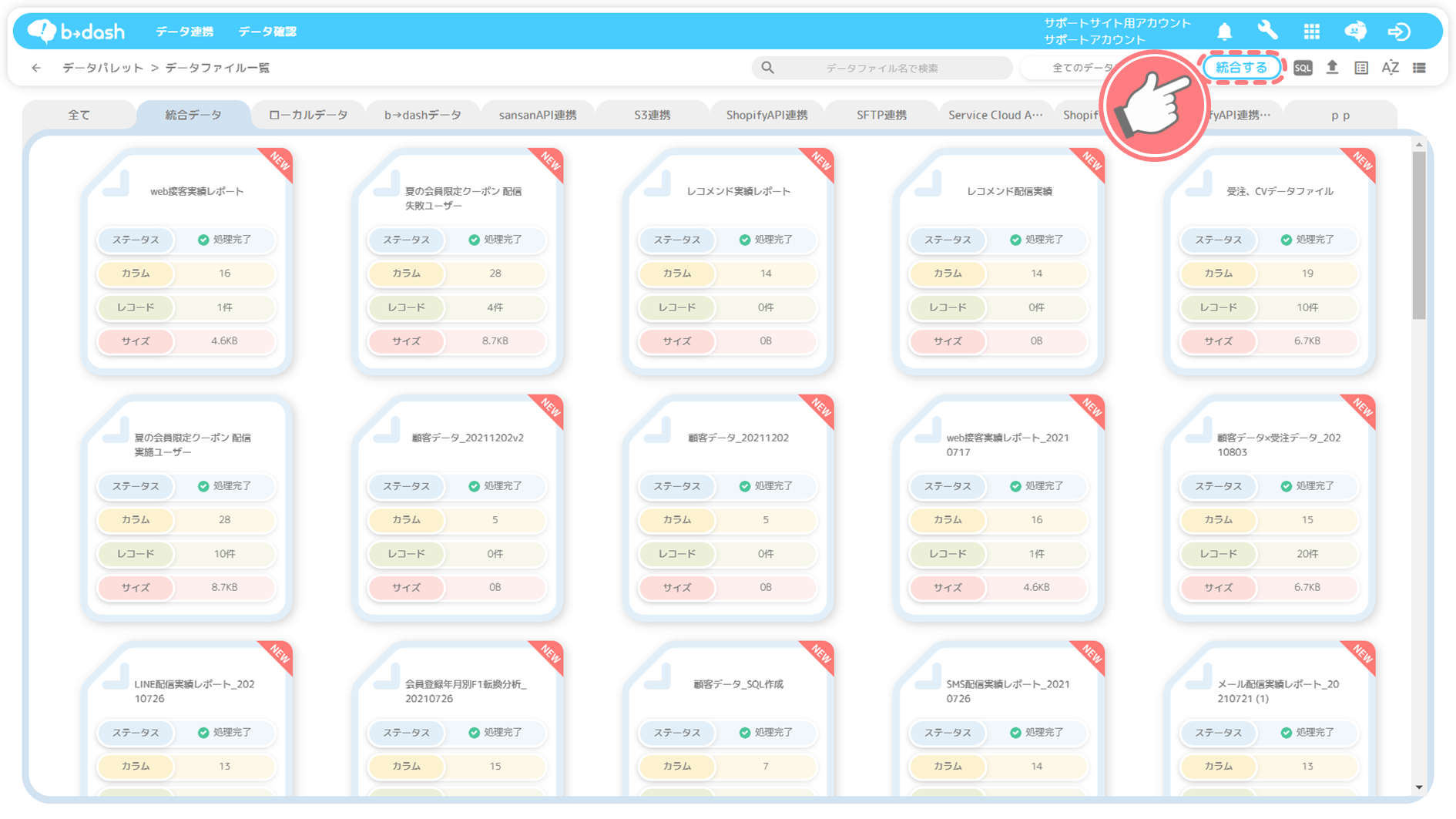Click the scrollbar down arrow
Viewport: 1456px width, 819px height.
[x=1419, y=787]
